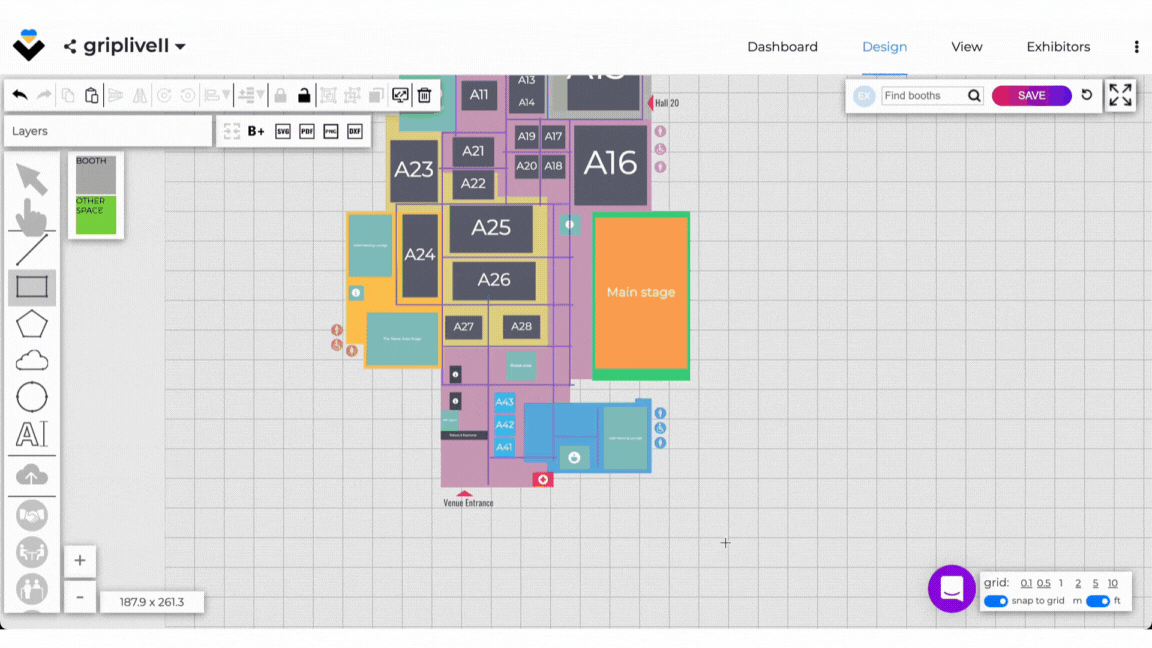Set grid size to 10
Viewport: 1152px width, 648px height.
click(1112, 583)
